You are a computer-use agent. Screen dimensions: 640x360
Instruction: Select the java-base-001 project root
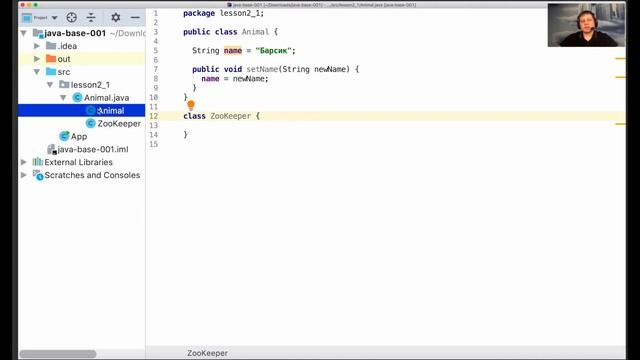75,33
